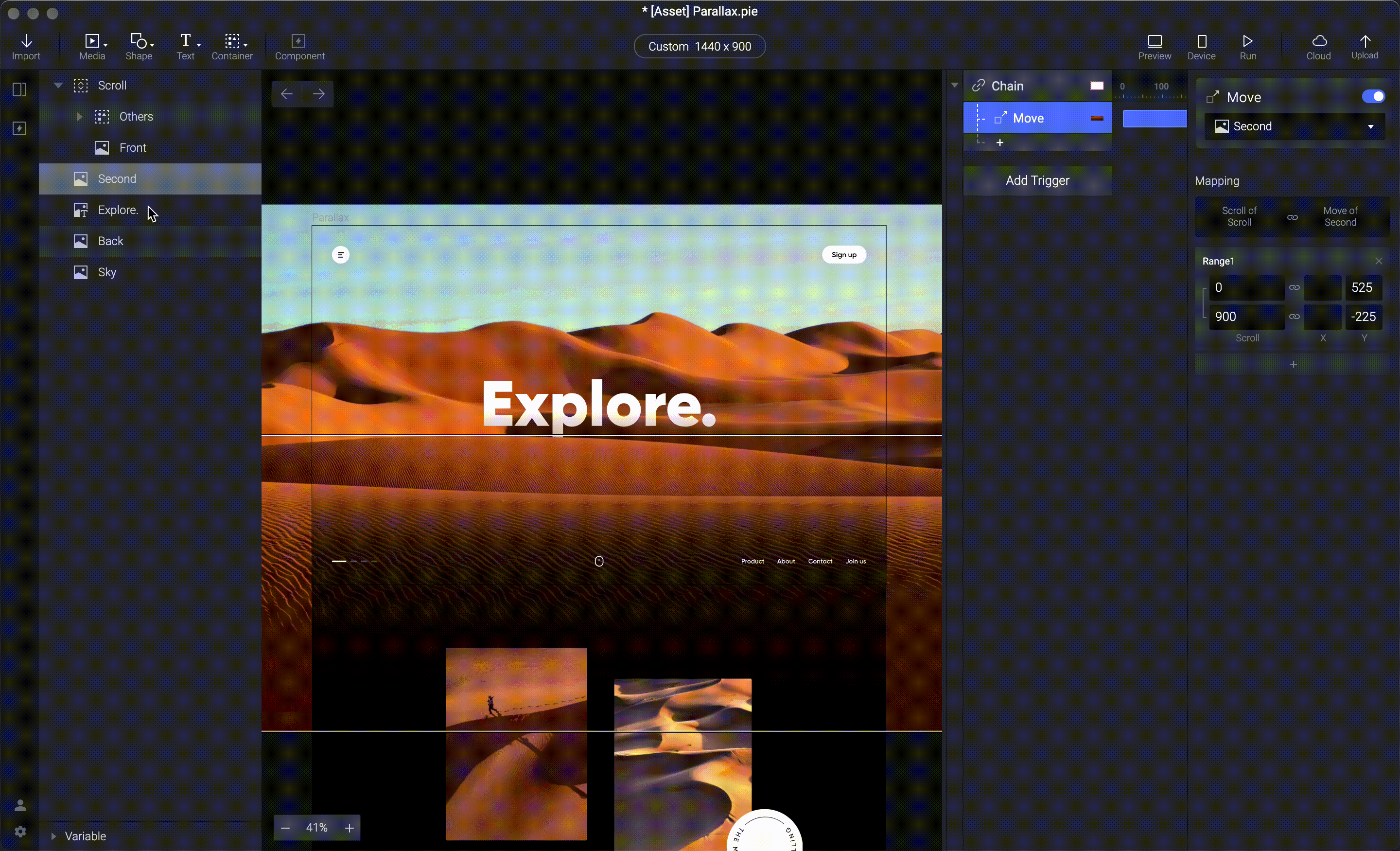Viewport: 1400px width, 851px height.
Task: Click the Add Trigger button
Action: (1037, 180)
